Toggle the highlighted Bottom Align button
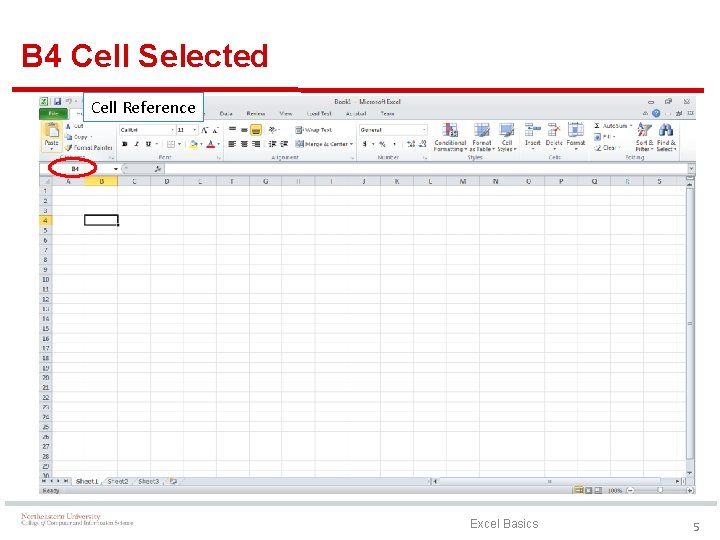Screen dimensions: 720x540 [256, 130]
